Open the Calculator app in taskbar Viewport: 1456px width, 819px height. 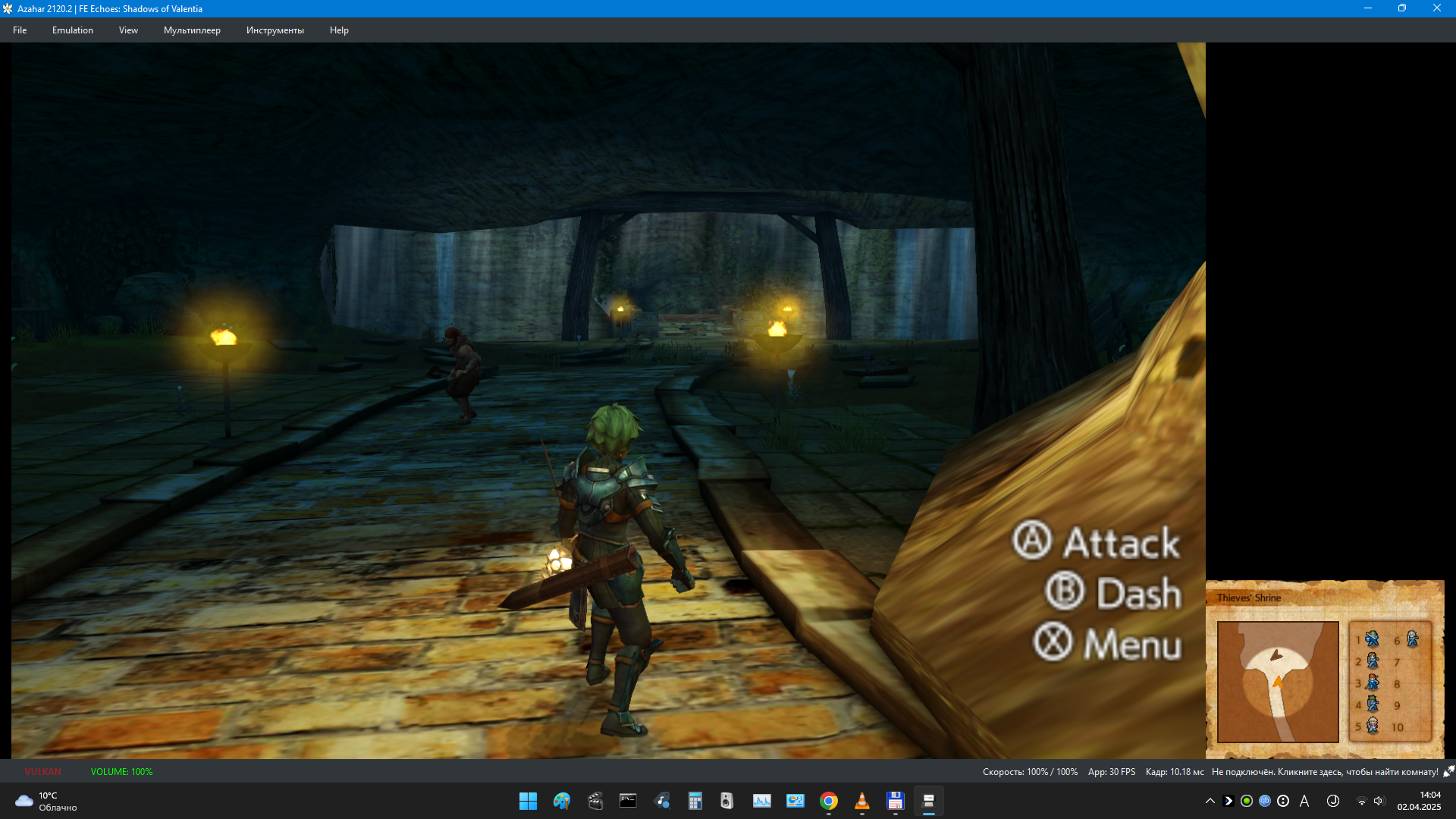pyautogui.click(x=695, y=801)
